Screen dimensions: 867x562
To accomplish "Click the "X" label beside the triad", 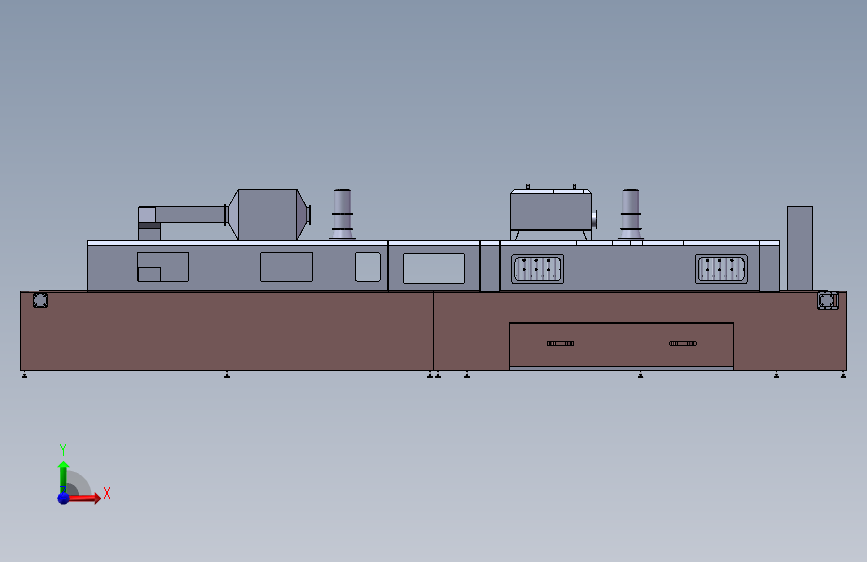I will click(x=107, y=493).
